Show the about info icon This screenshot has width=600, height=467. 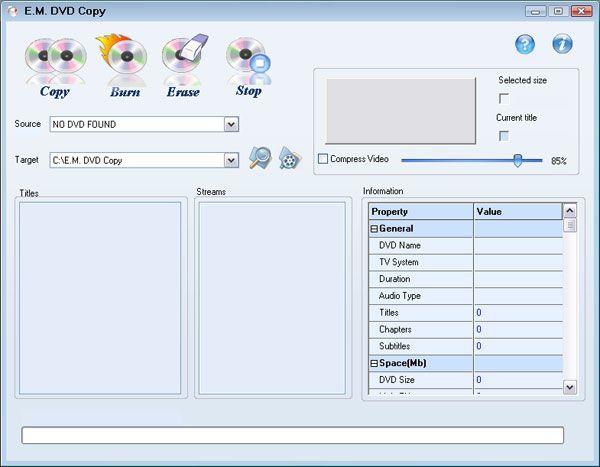click(563, 44)
